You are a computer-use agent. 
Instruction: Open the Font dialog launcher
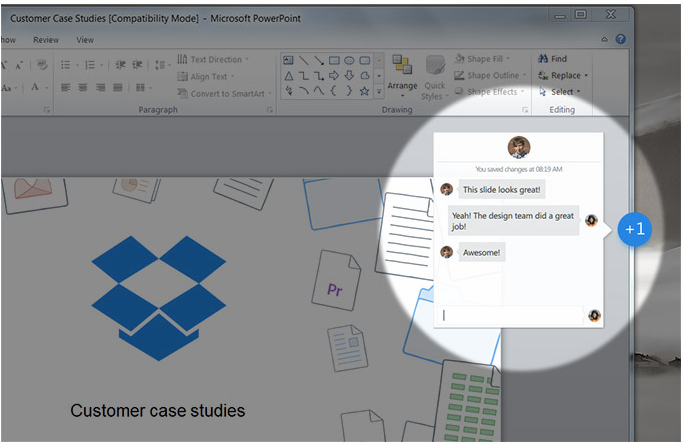tap(47, 110)
